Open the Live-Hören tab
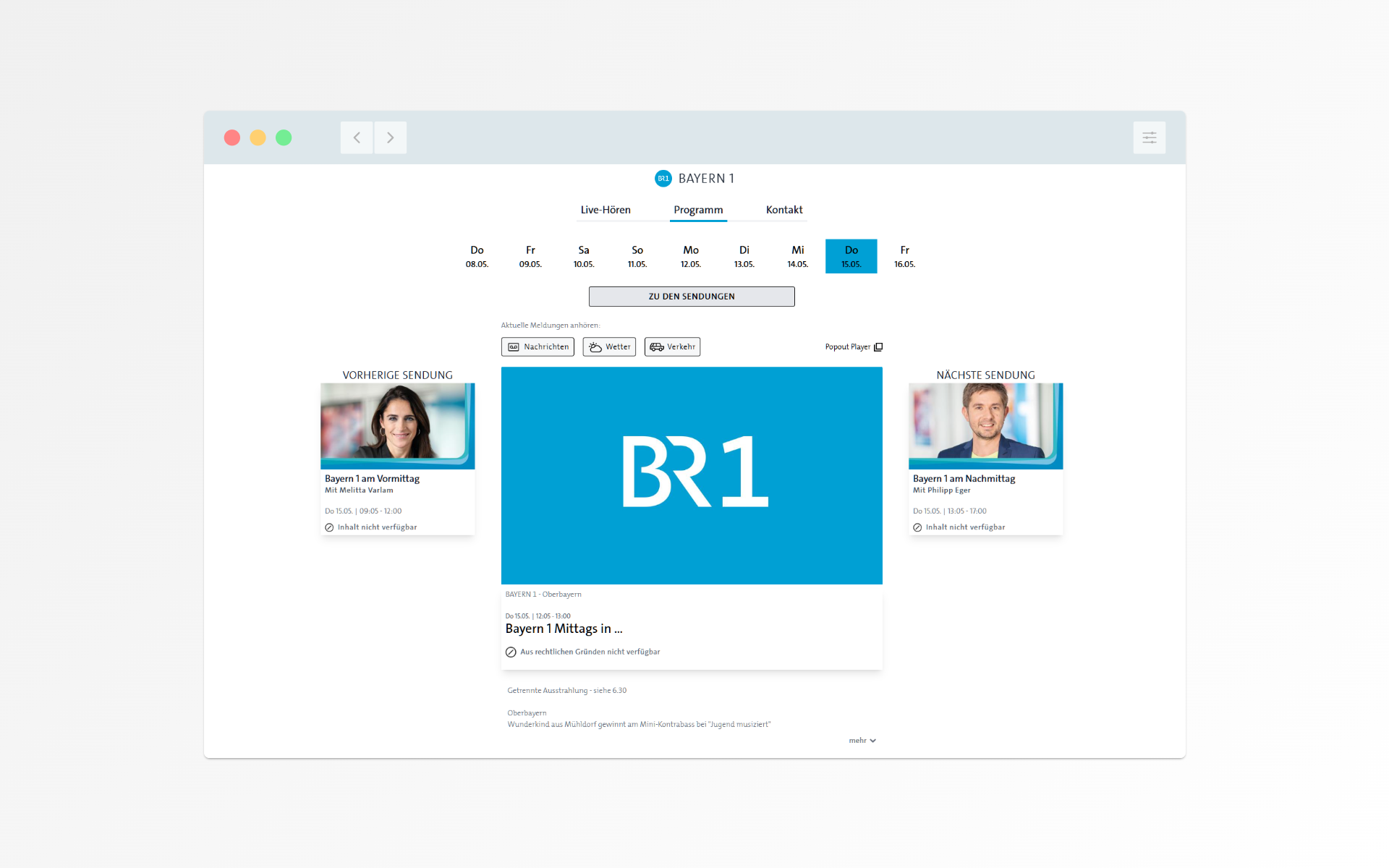 point(606,210)
